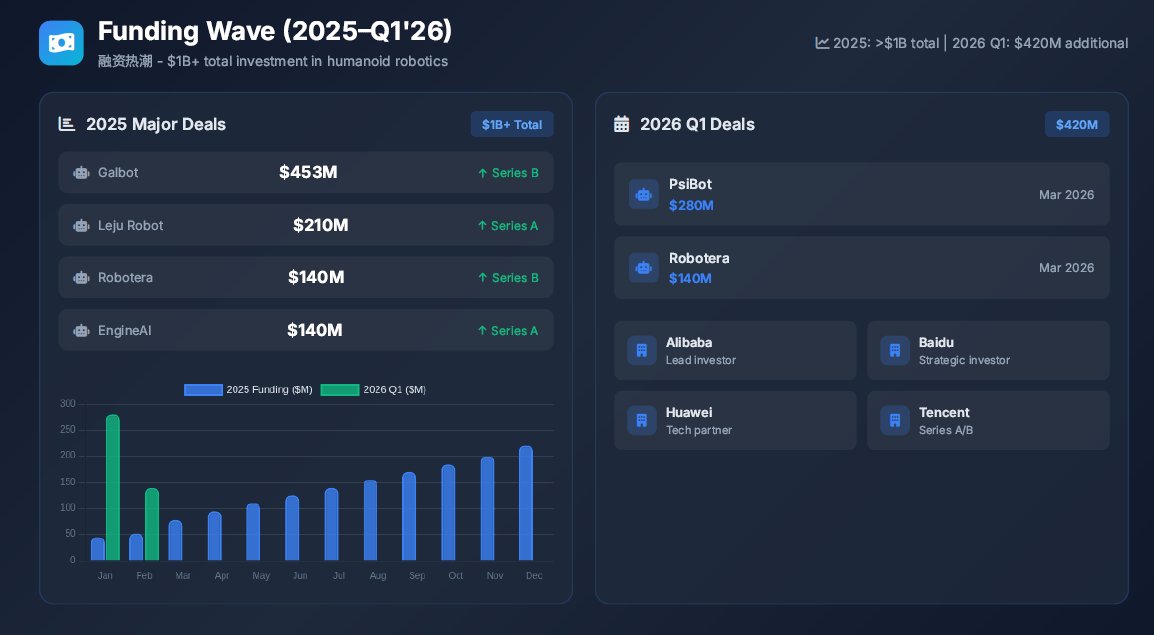Select the Leju Robot $210M amount
The image size is (1154, 635).
point(321,225)
